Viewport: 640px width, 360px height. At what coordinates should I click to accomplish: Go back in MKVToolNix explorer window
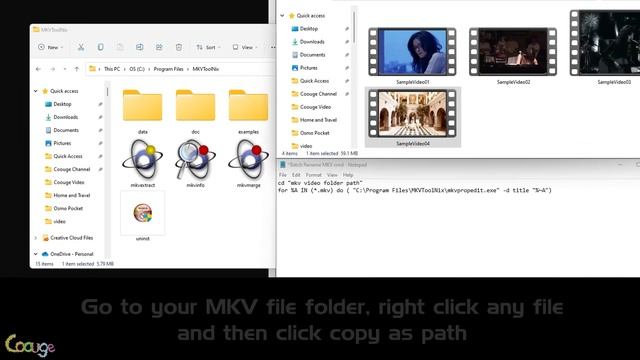click(x=38, y=69)
